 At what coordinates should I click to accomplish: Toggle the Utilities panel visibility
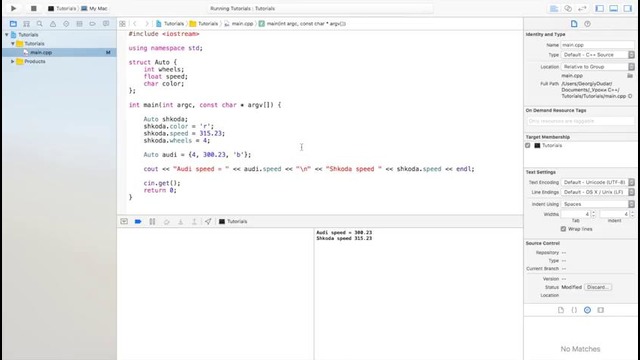tap(627, 8)
